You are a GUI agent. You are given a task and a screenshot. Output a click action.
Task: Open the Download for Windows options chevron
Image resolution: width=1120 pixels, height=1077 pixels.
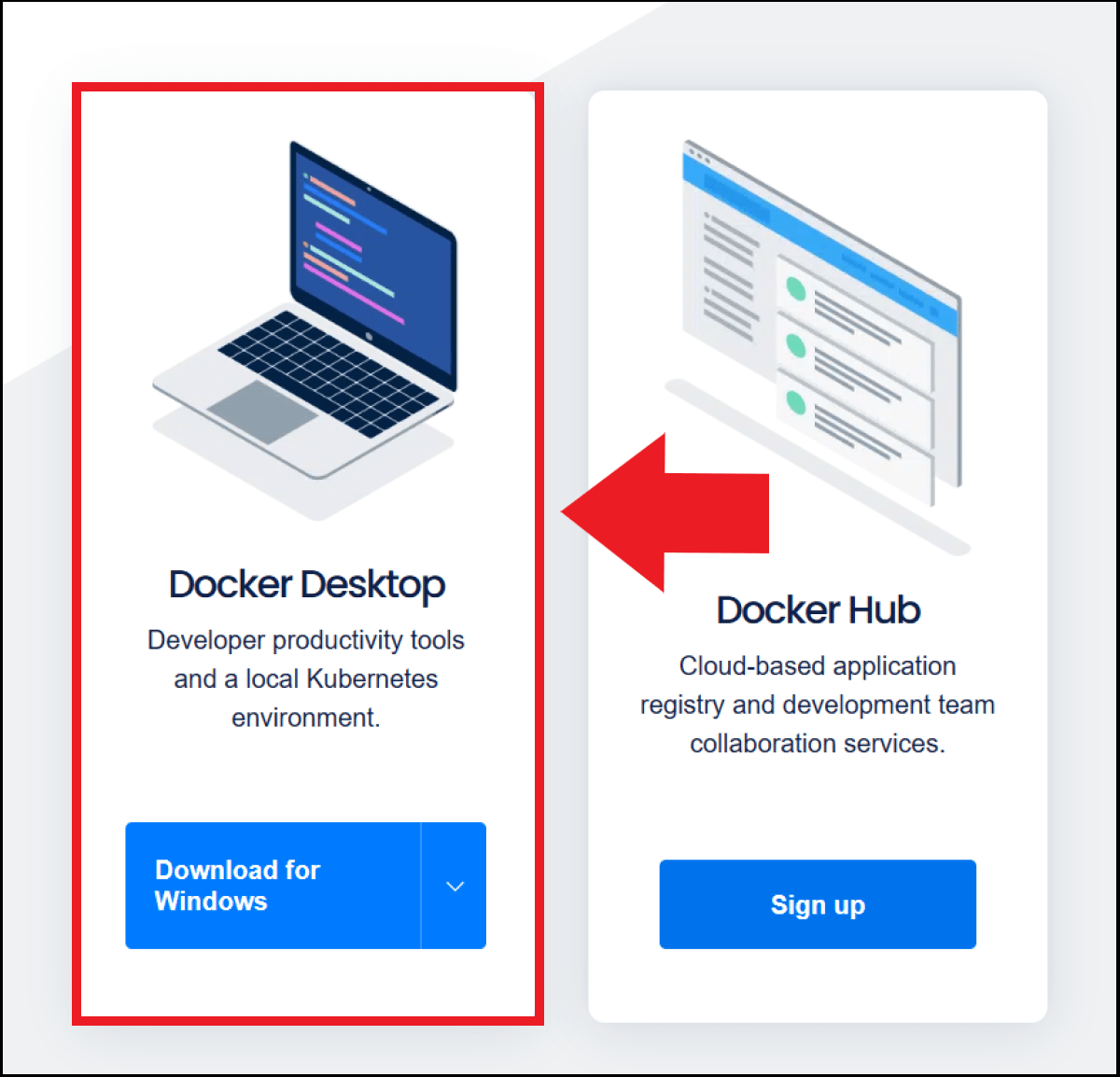click(x=455, y=886)
